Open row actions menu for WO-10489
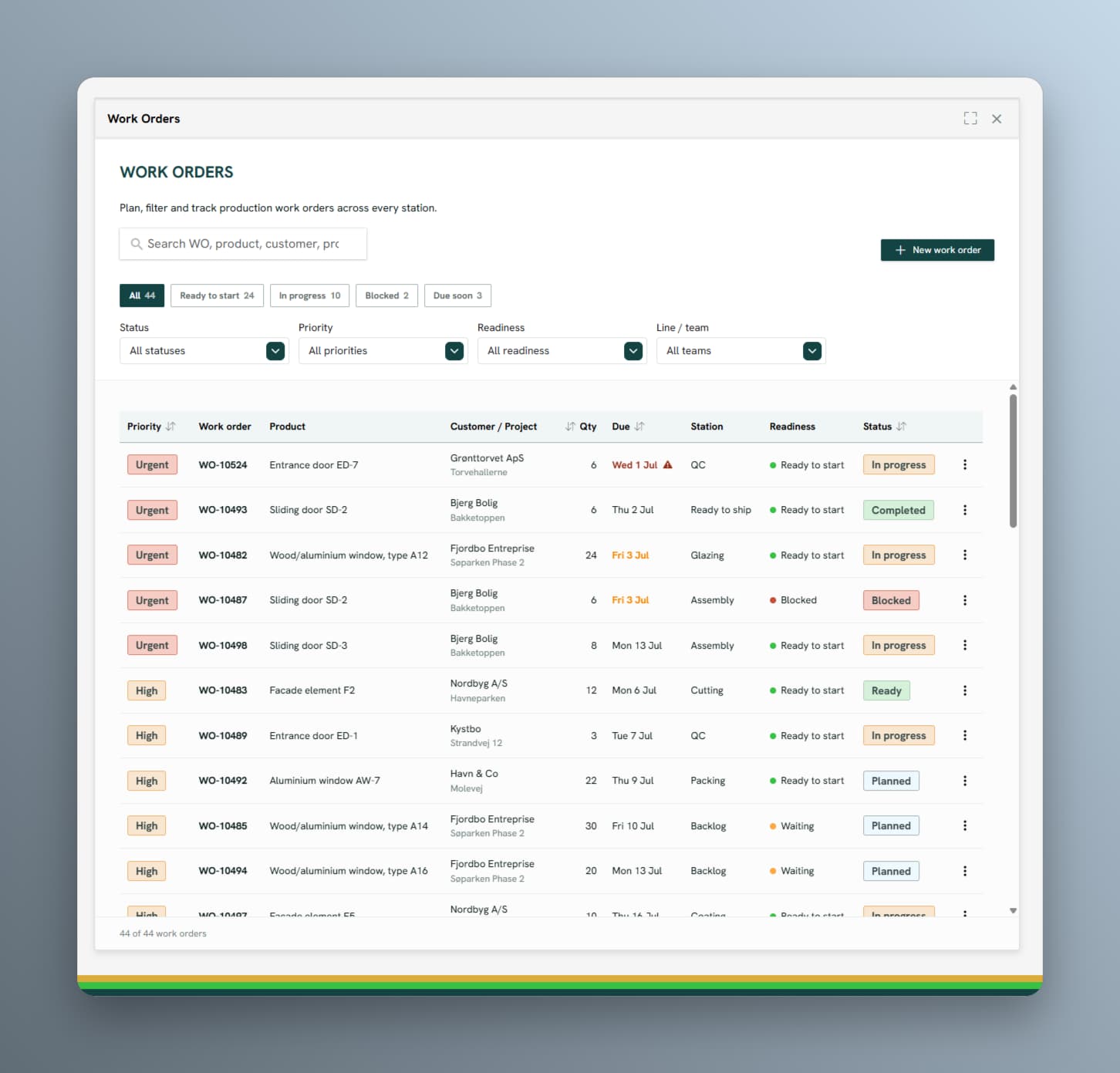Viewport: 1120px width, 1073px height. 964,735
